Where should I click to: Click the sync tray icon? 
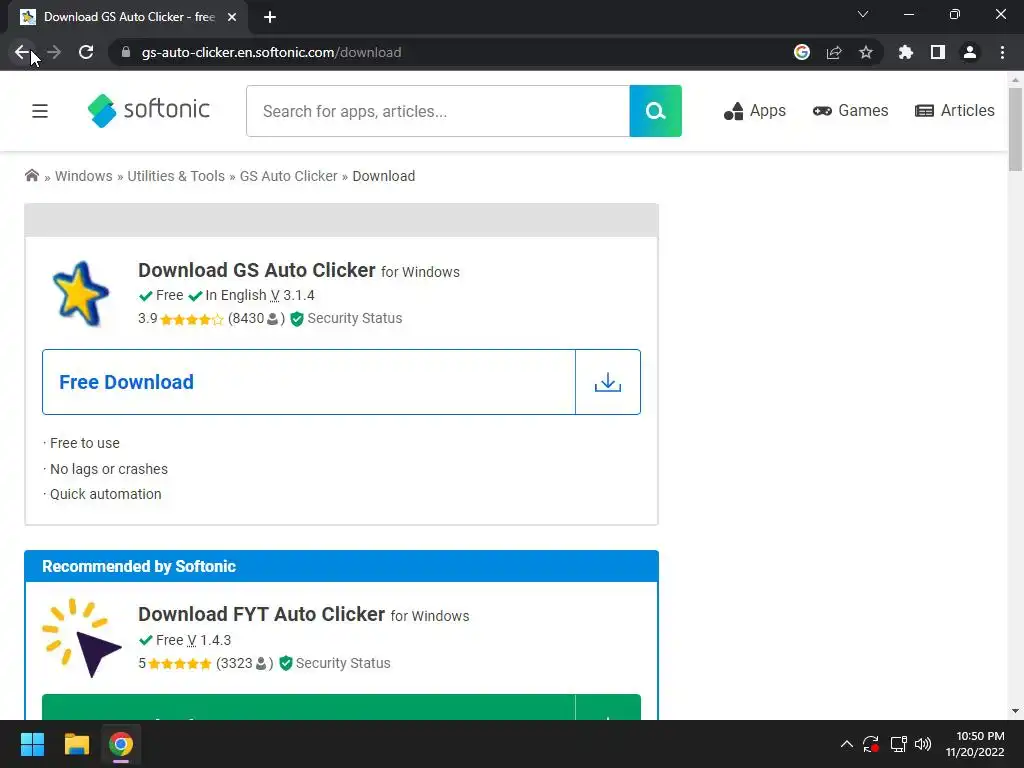(871, 744)
